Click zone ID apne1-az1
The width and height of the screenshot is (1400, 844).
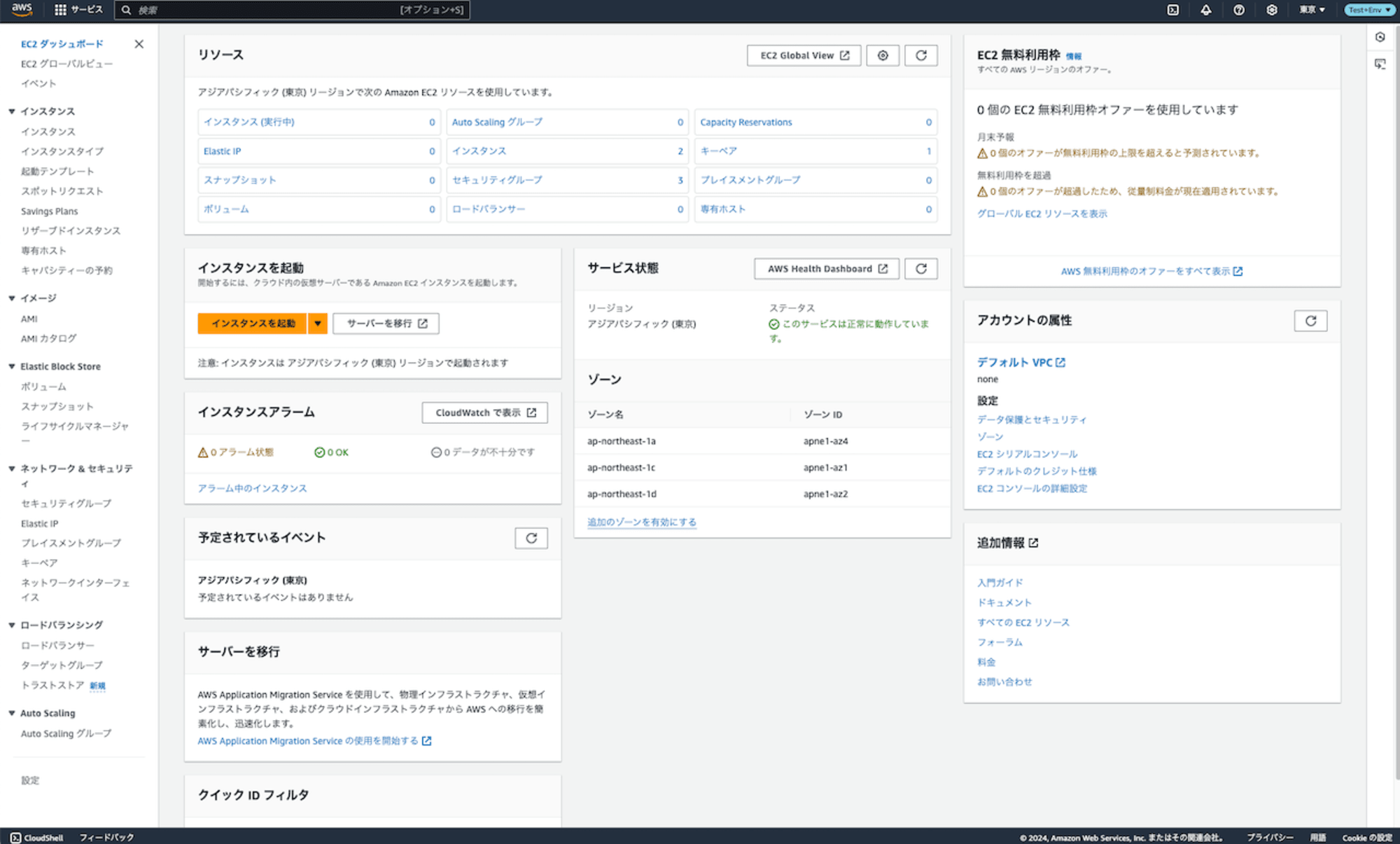click(x=826, y=468)
